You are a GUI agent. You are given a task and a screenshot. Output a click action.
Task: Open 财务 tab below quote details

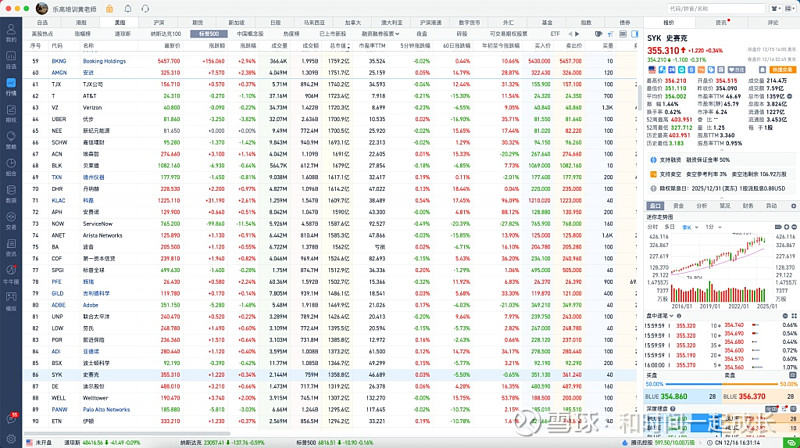[748, 206]
